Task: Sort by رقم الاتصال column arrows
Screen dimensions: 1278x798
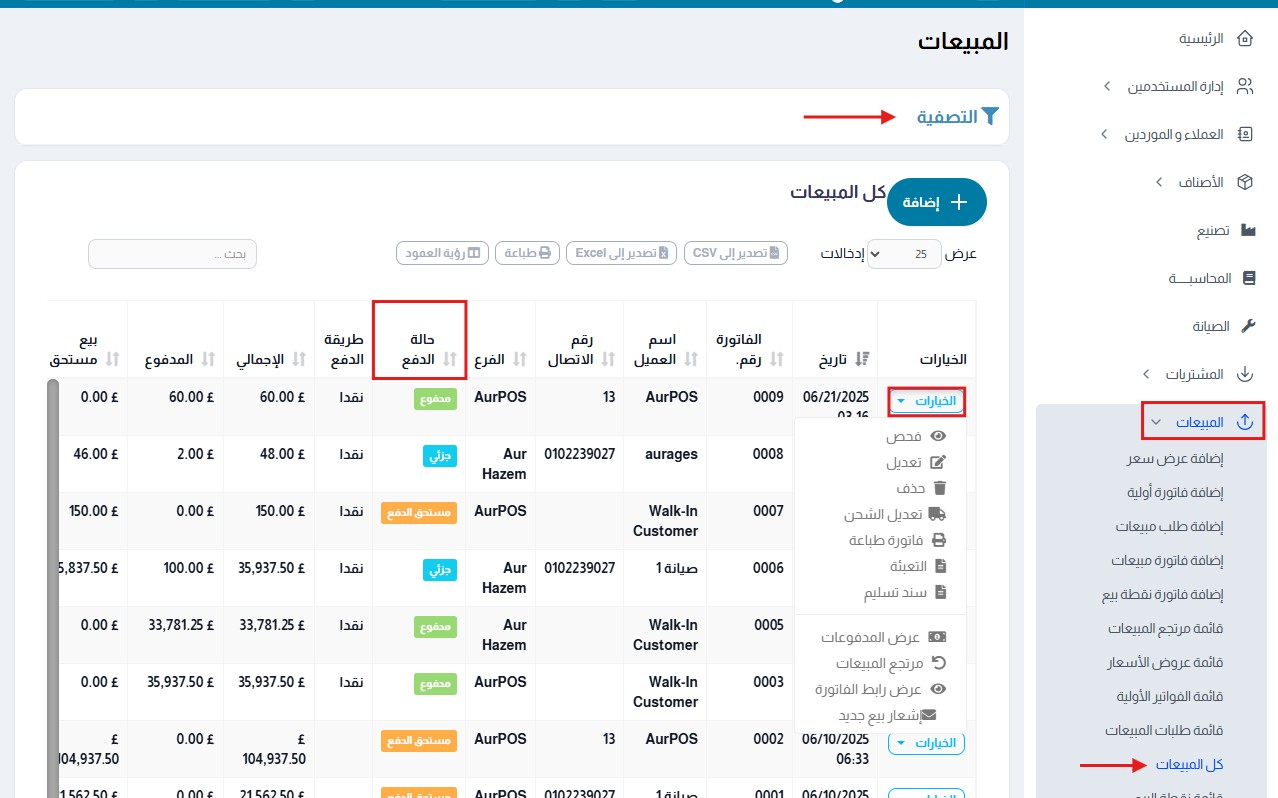Action: [x=607, y=359]
